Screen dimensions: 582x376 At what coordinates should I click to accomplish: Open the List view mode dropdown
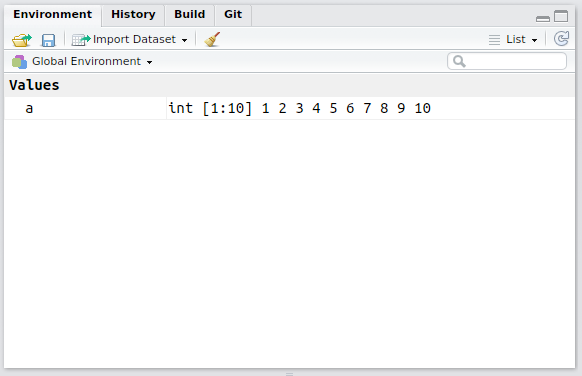coord(534,40)
